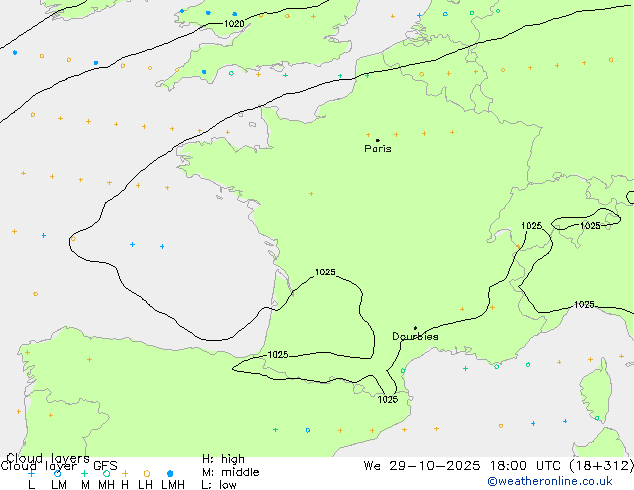Click the 'L: low' legend text

(219, 485)
